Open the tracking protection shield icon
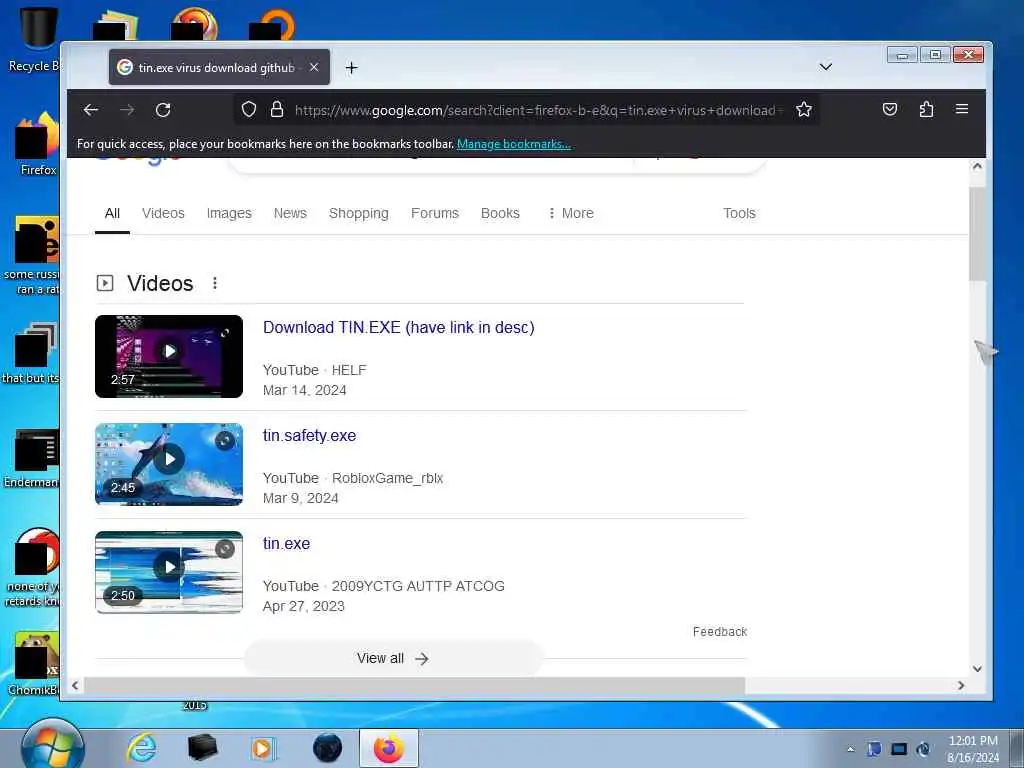The height and width of the screenshot is (768, 1024). [249, 109]
